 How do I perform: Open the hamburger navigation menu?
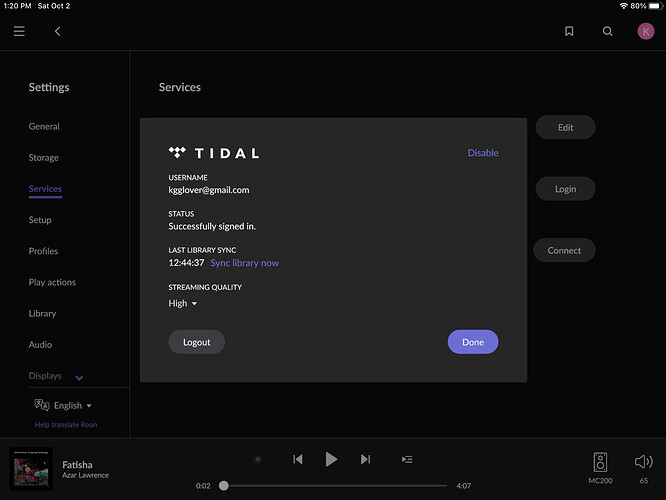coord(19,31)
